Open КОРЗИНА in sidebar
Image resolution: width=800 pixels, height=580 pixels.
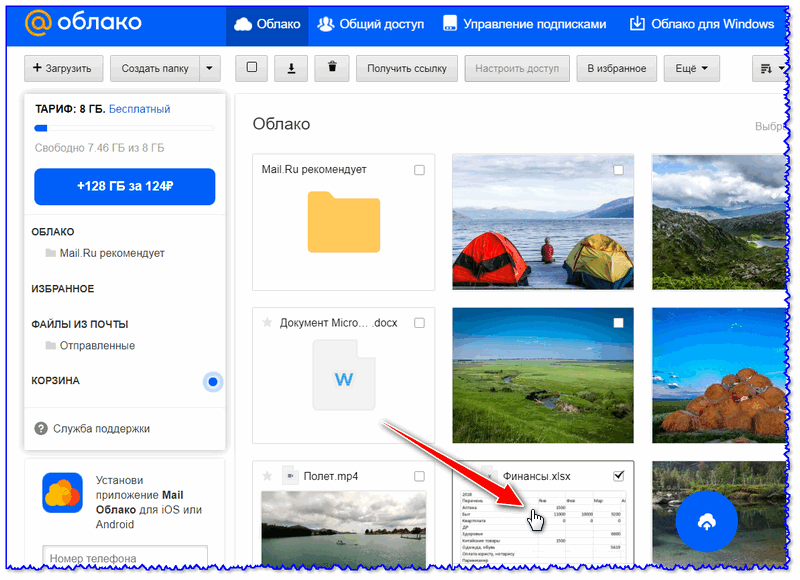pyautogui.click(x=56, y=381)
